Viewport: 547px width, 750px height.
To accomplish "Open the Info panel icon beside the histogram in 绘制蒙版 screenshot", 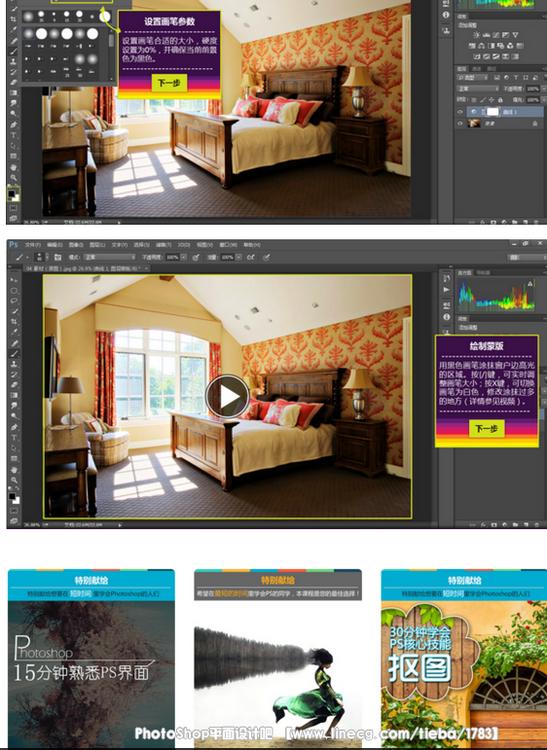I will (447, 317).
